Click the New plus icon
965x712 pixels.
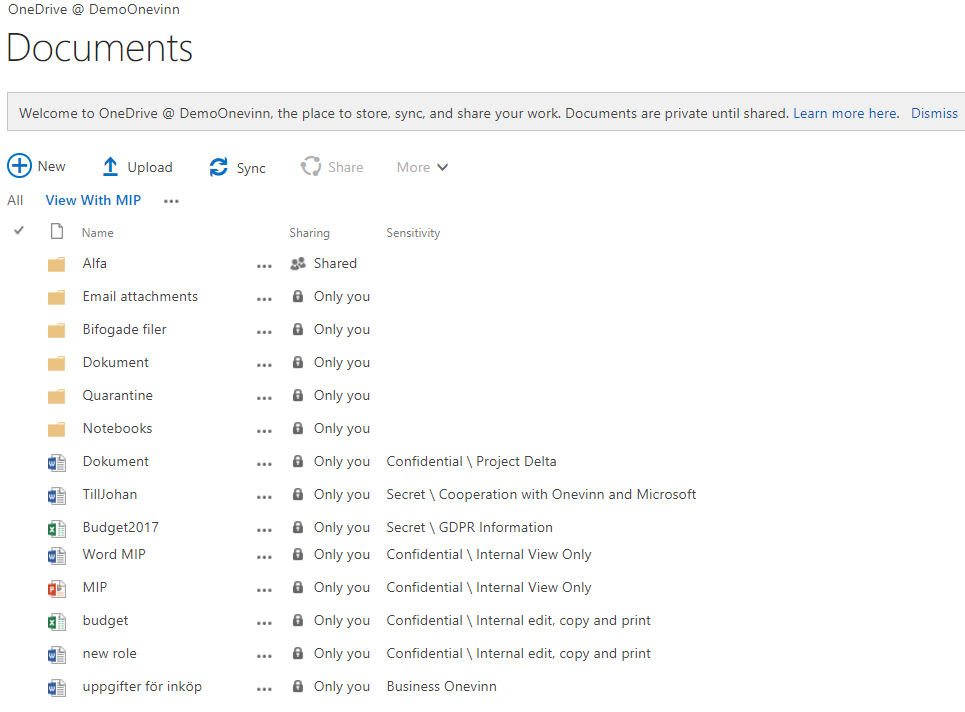[x=19, y=166]
